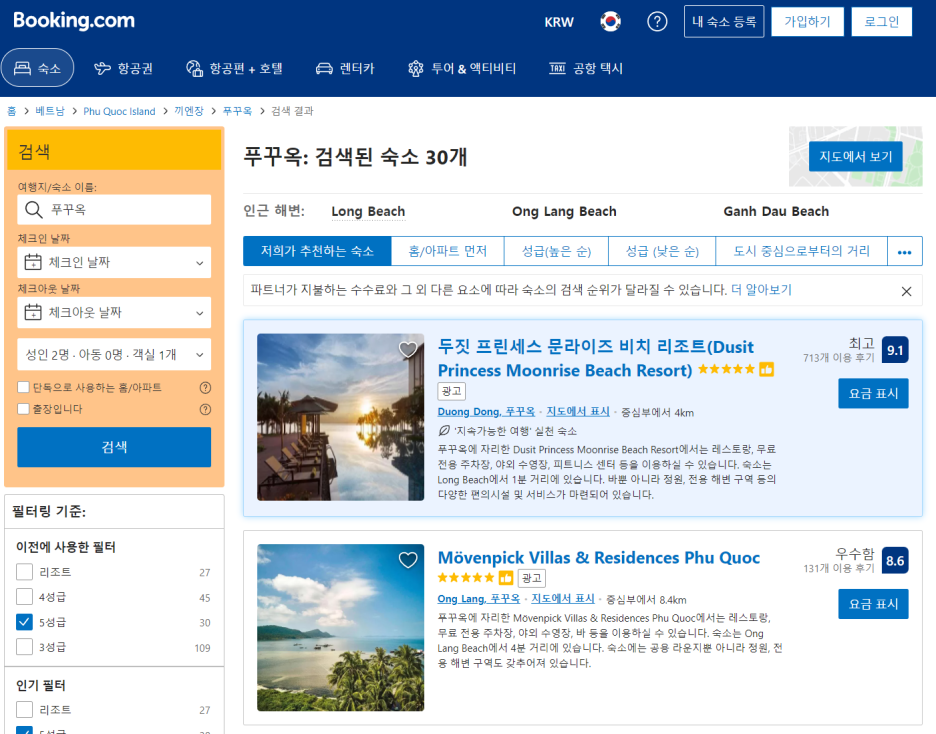
Task: Click the Booking.com logo
Action: click(x=74, y=21)
